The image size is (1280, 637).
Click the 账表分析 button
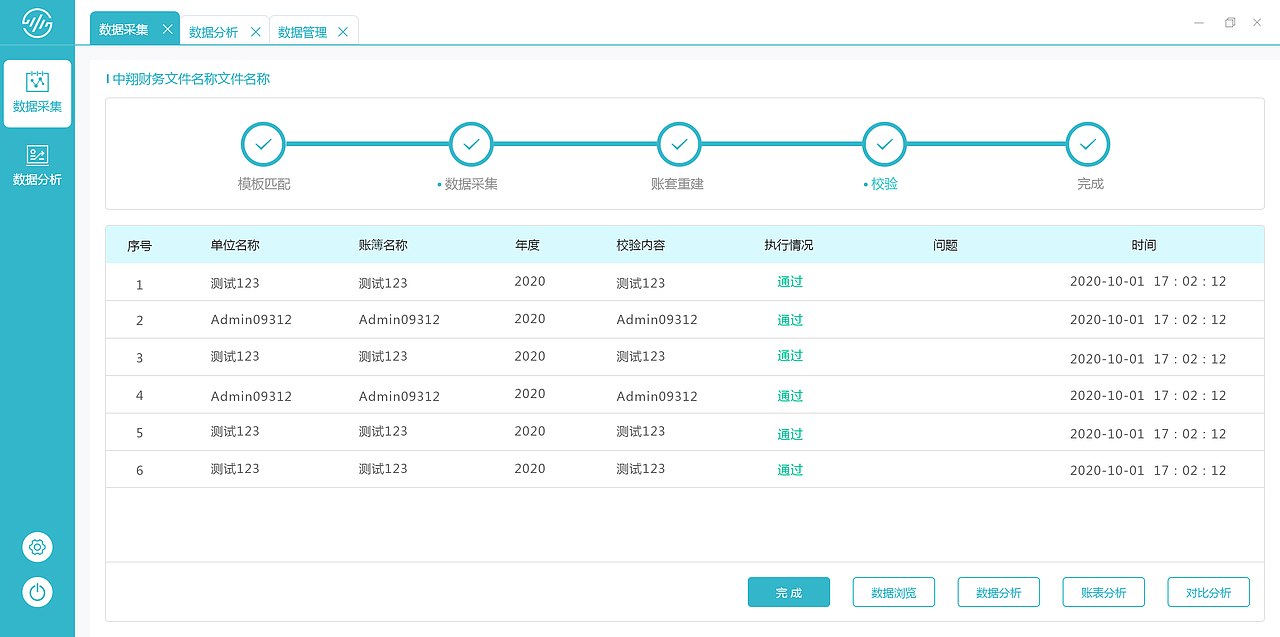[x=1104, y=592]
